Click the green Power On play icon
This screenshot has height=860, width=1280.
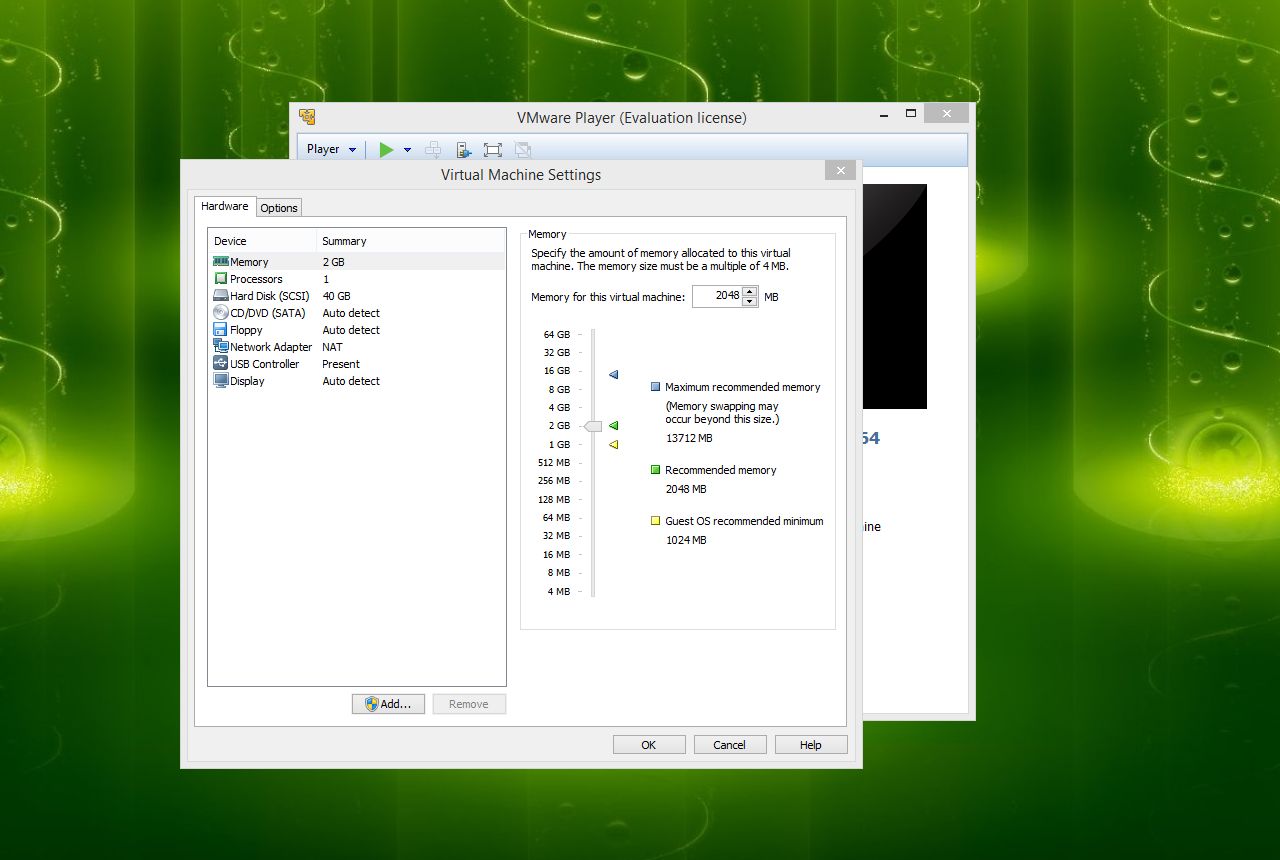coord(386,149)
